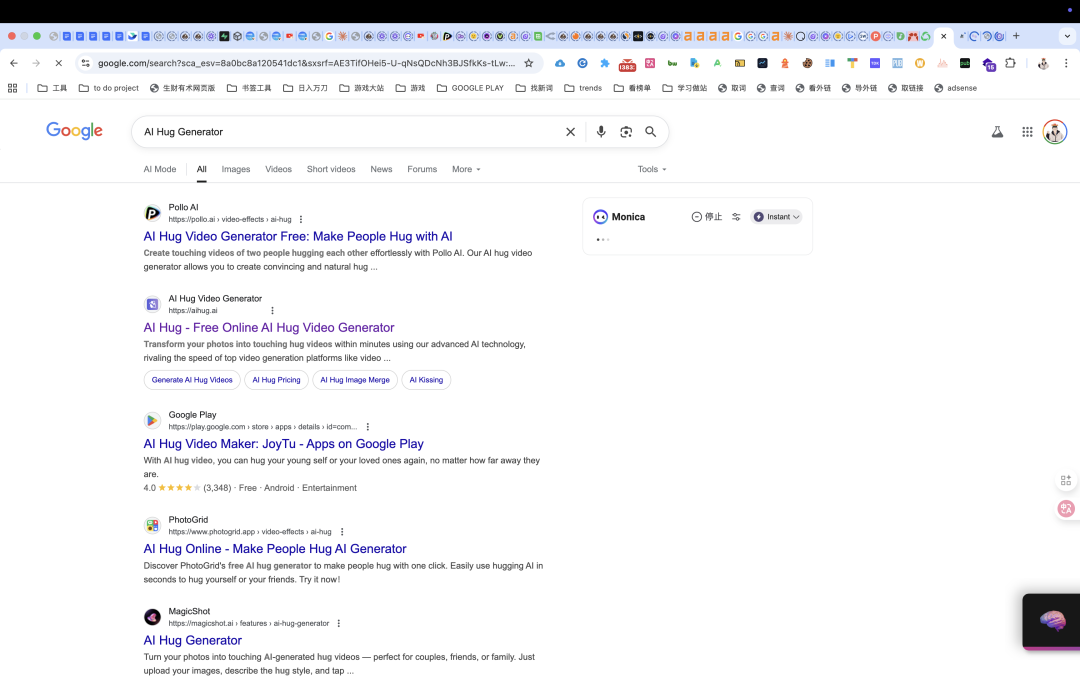Screen dimensions: 1080x698
Task: Click the Google logo
Action: coord(74,131)
